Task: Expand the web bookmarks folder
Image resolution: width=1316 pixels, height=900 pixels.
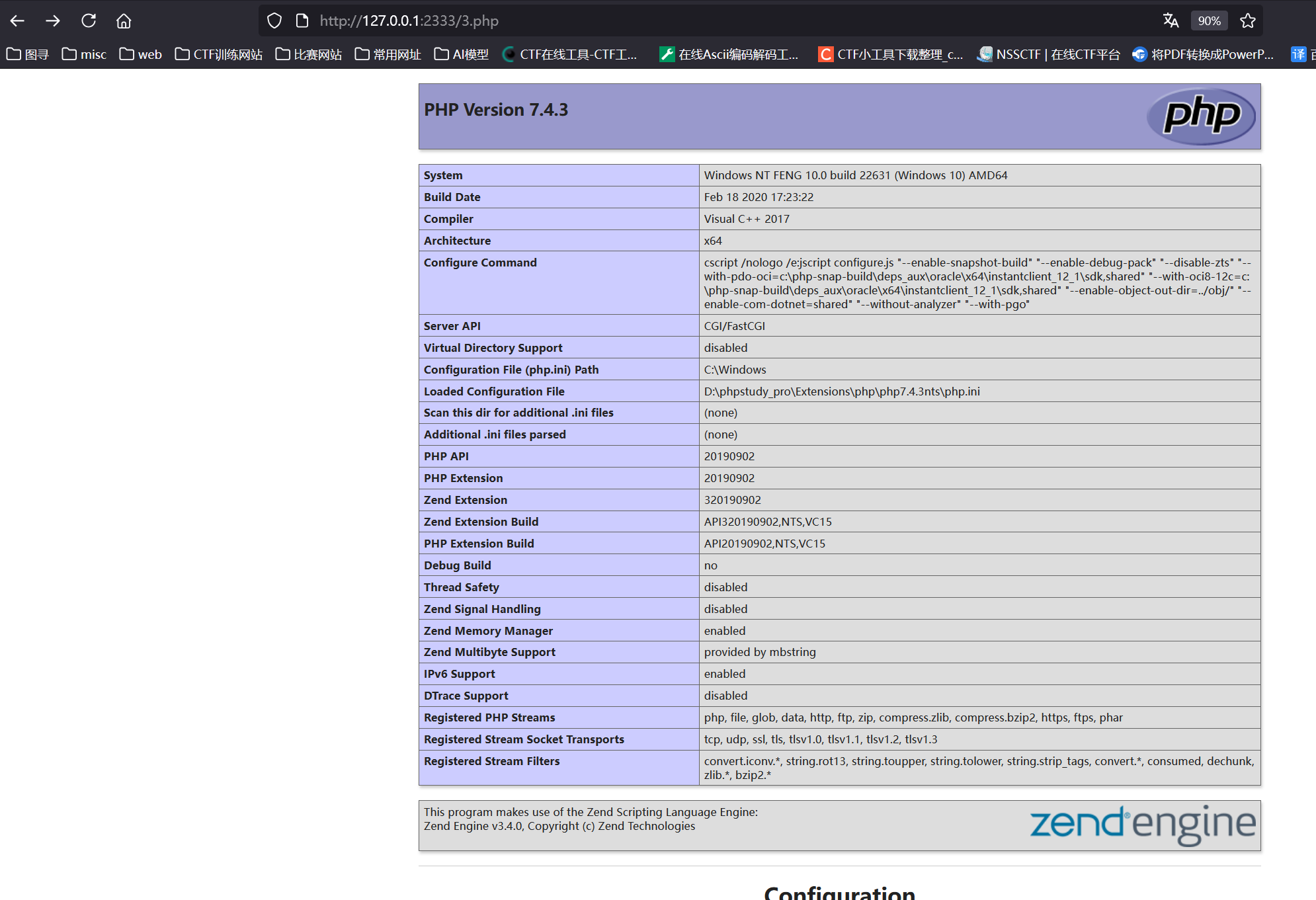Action: 141,54
